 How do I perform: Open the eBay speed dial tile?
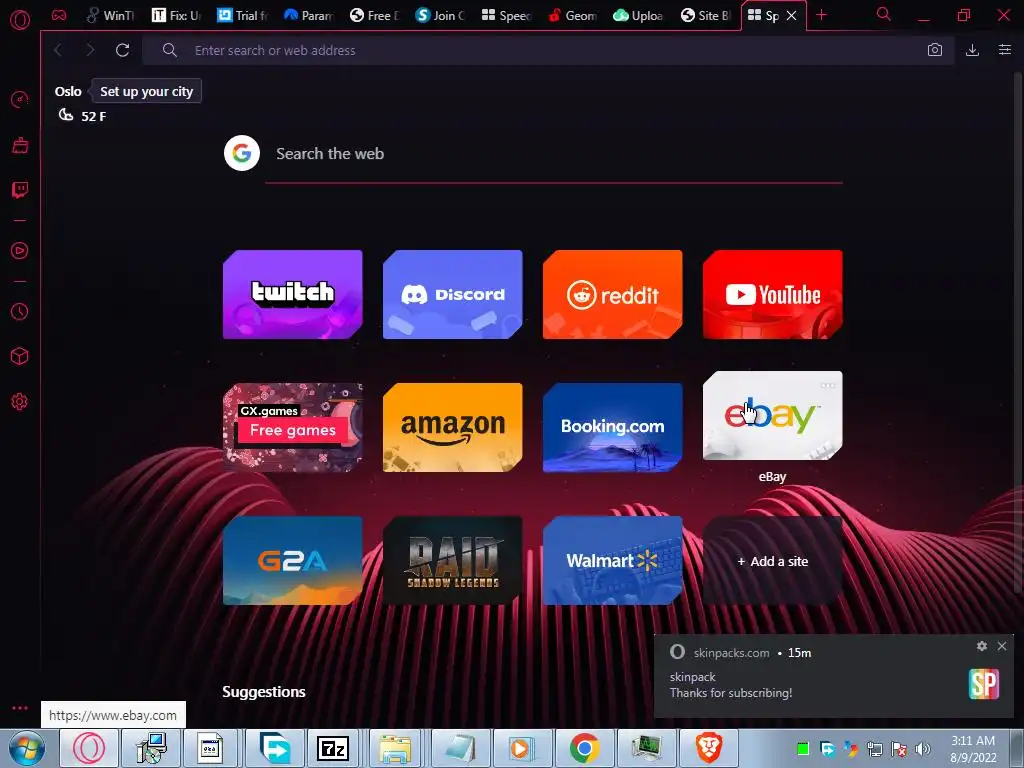pyautogui.click(x=773, y=416)
